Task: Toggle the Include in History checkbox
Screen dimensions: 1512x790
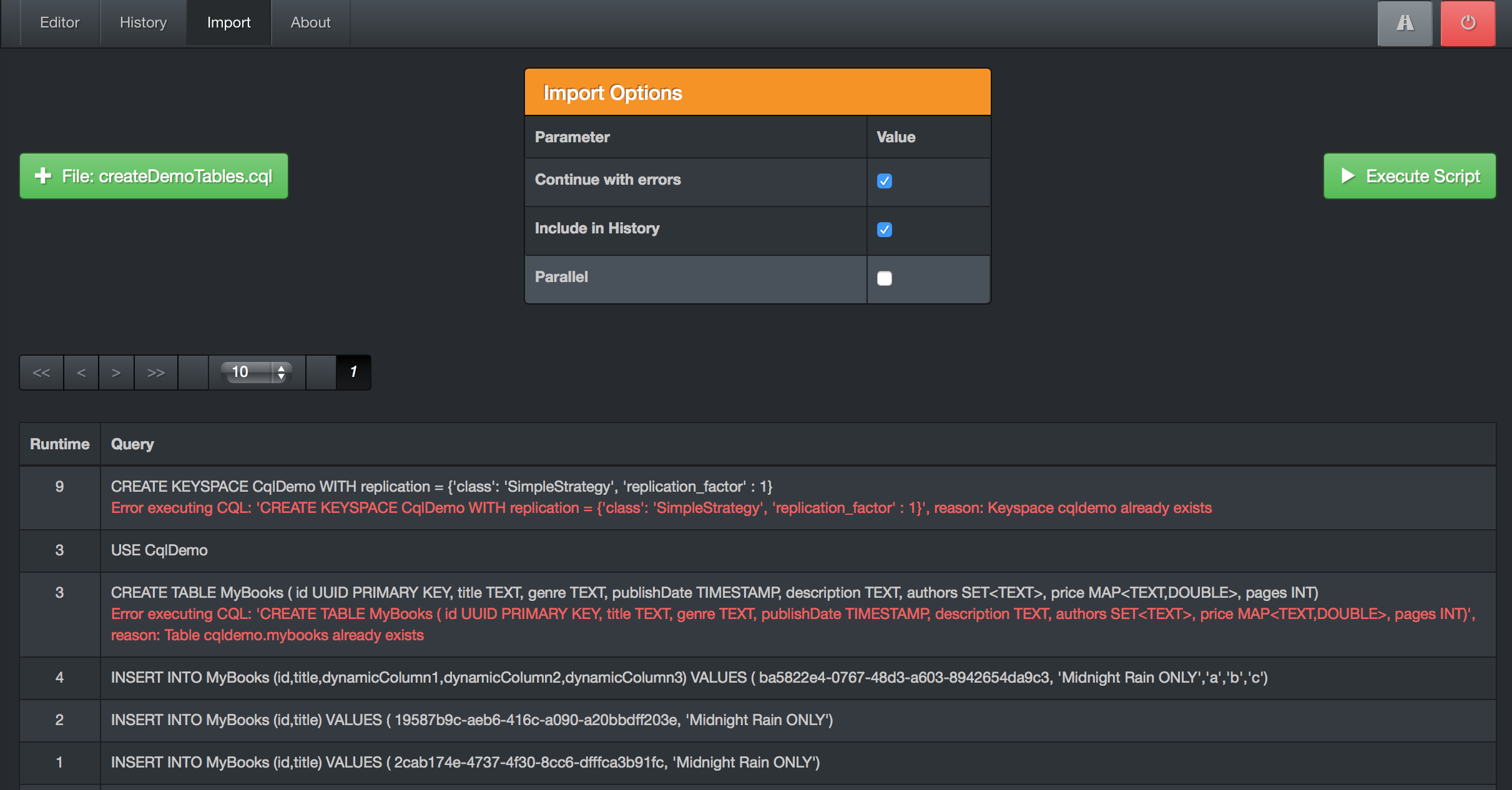Action: coord(884,229)
